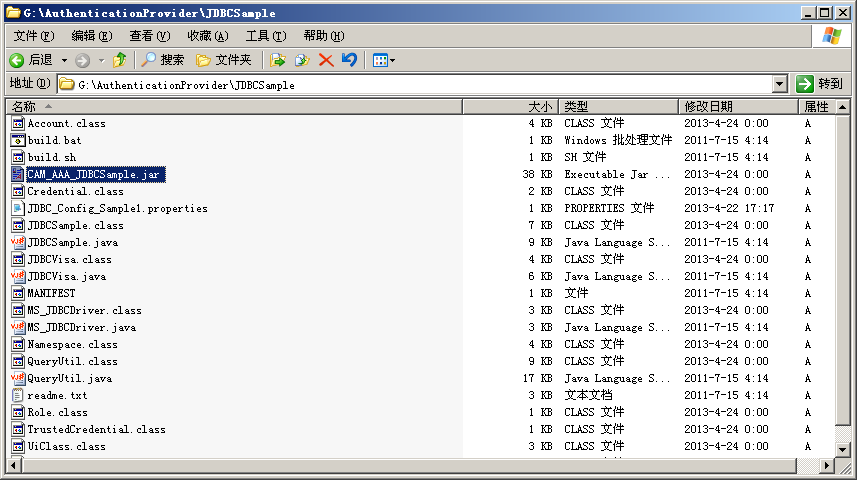Screen dimensions: 857x480
Task: Click the green Back arrow icon
Action: coord(17,60)
